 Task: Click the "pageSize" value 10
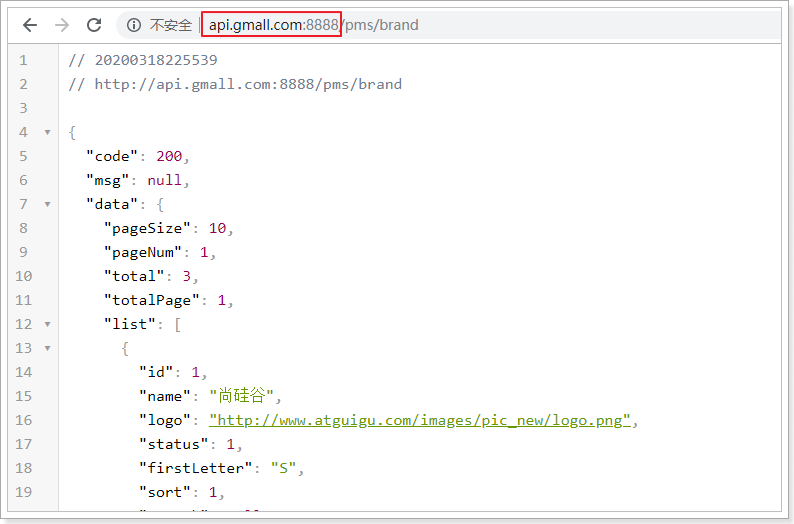coord(217,228)
